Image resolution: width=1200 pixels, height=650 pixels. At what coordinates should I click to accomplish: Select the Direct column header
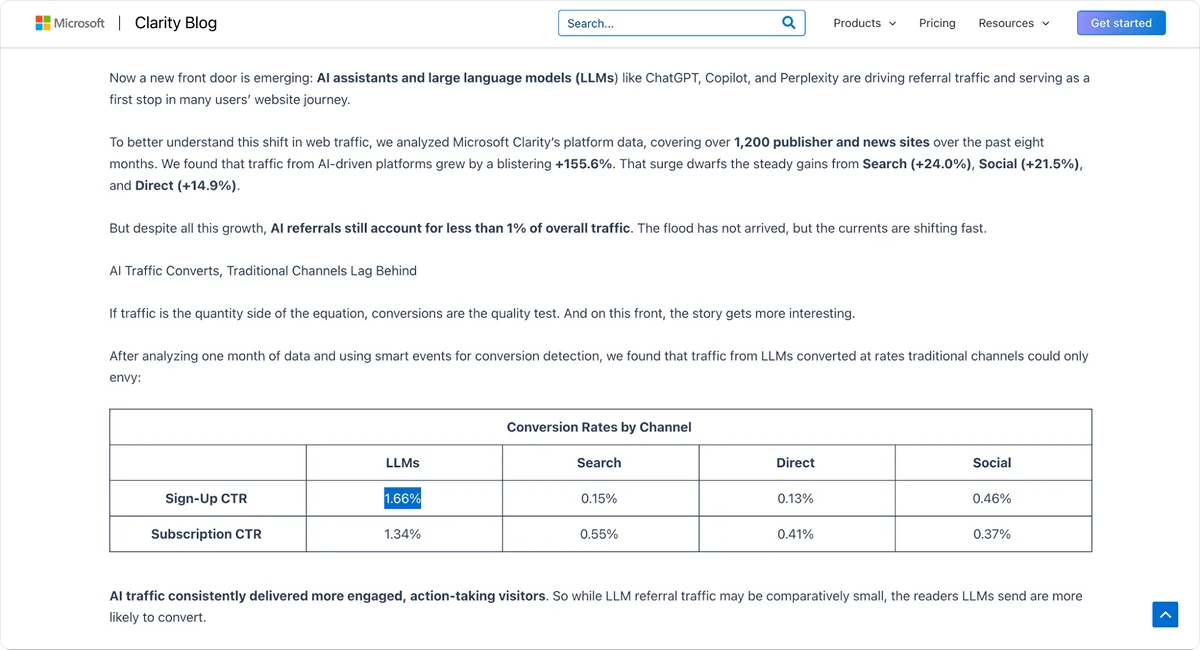click(795, 463)
